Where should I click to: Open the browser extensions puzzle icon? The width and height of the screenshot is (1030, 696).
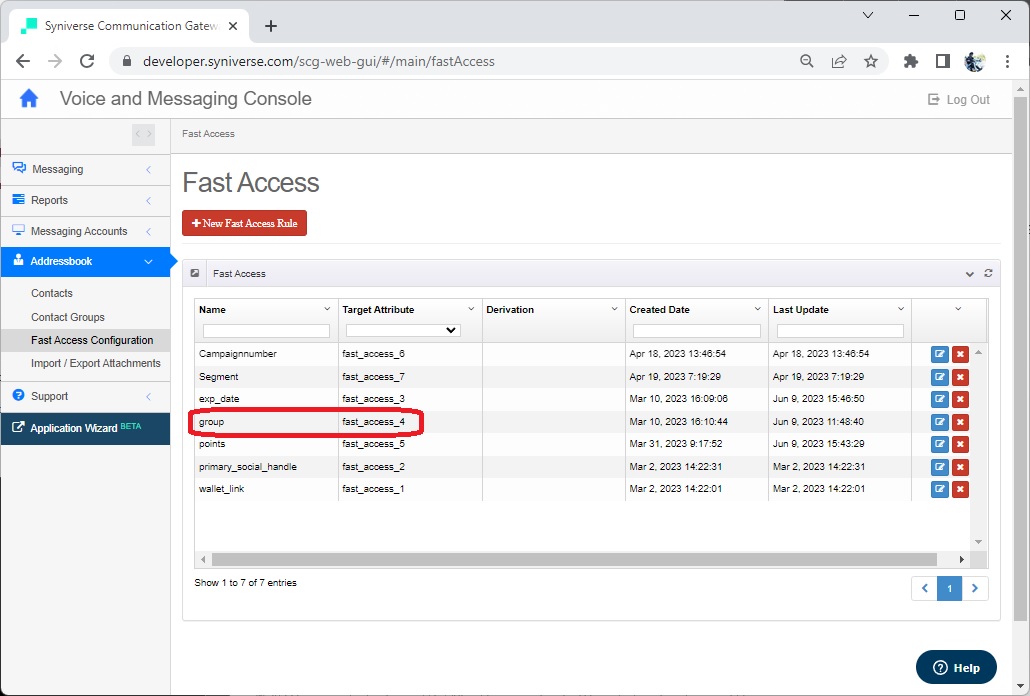pos(910,61)
